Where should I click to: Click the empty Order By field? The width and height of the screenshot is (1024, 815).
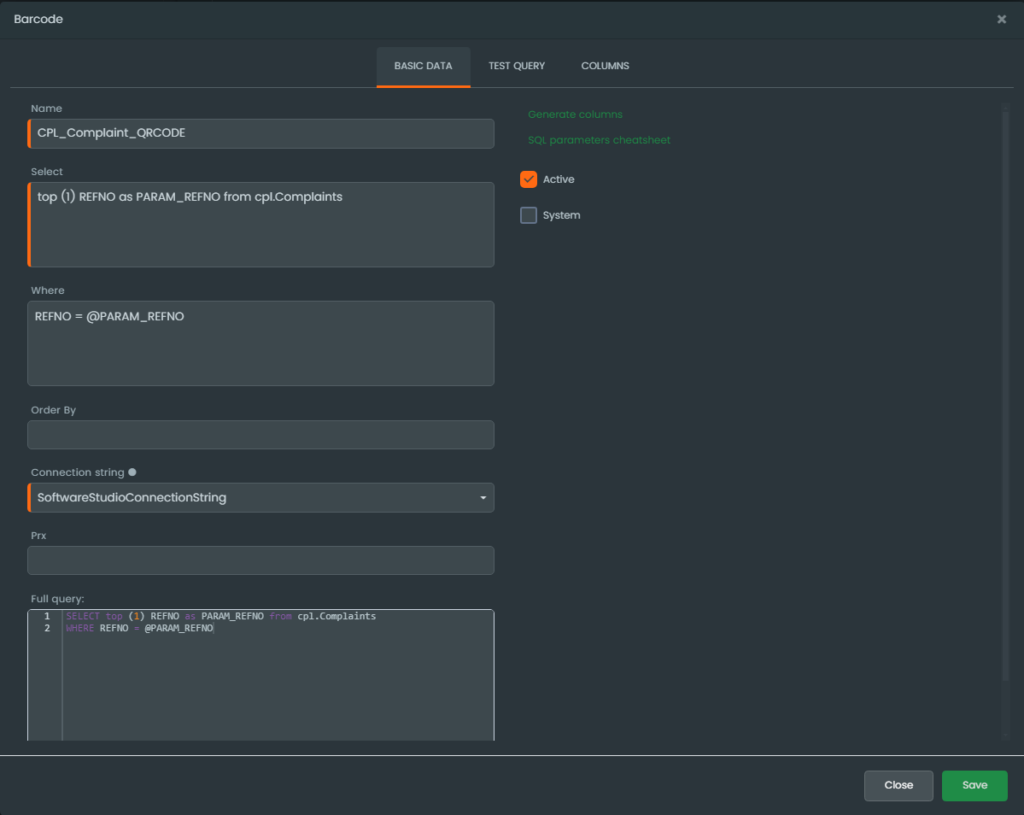tap(260, 435)
